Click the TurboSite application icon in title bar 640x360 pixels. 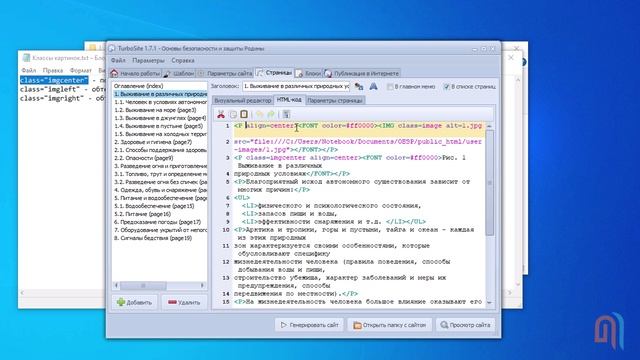pyautogui.click(x=112, y=48)
